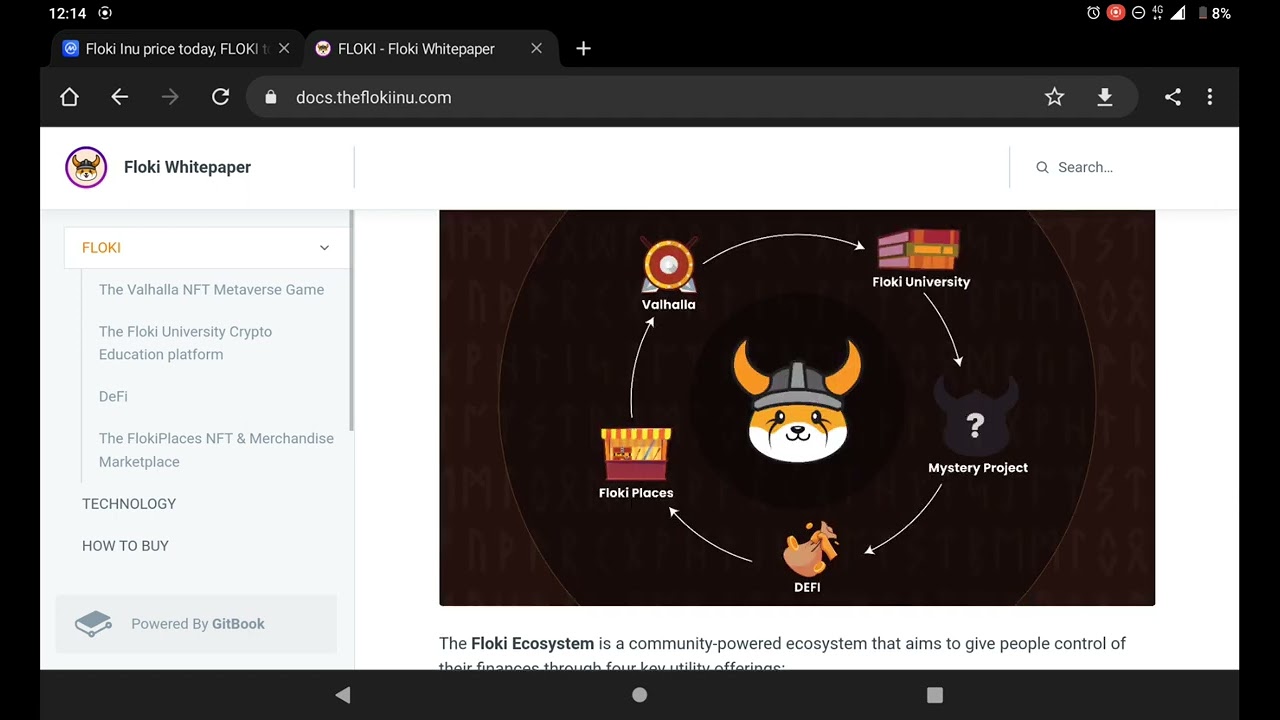Open the TECHNOLOGY sidebar section

click(x=129, y=503)
